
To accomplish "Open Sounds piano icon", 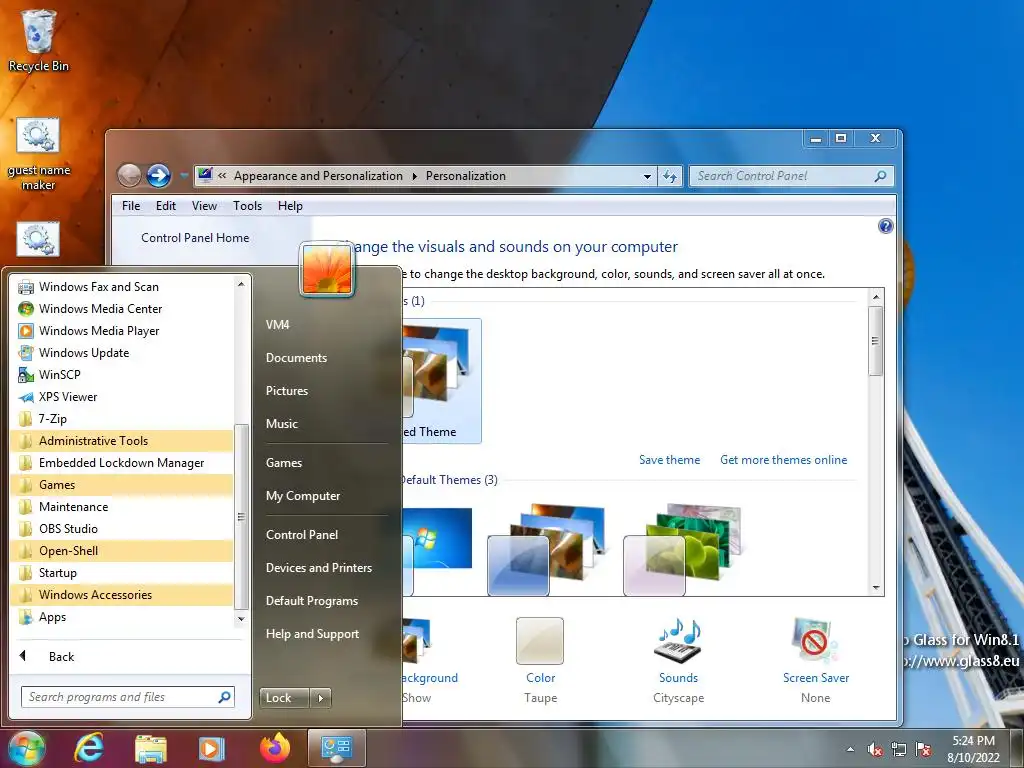I will click(x=678, y=641).
